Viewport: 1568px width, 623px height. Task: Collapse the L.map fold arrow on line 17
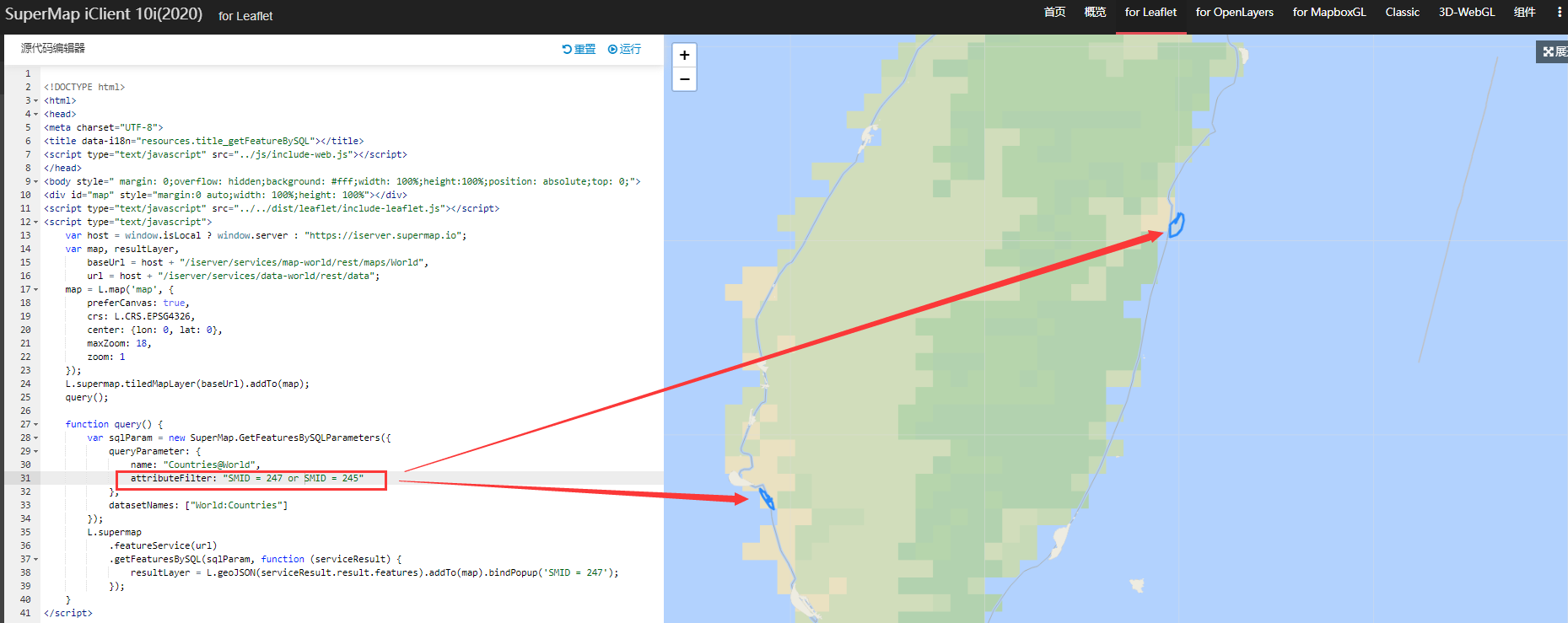(x=35, y=290)
